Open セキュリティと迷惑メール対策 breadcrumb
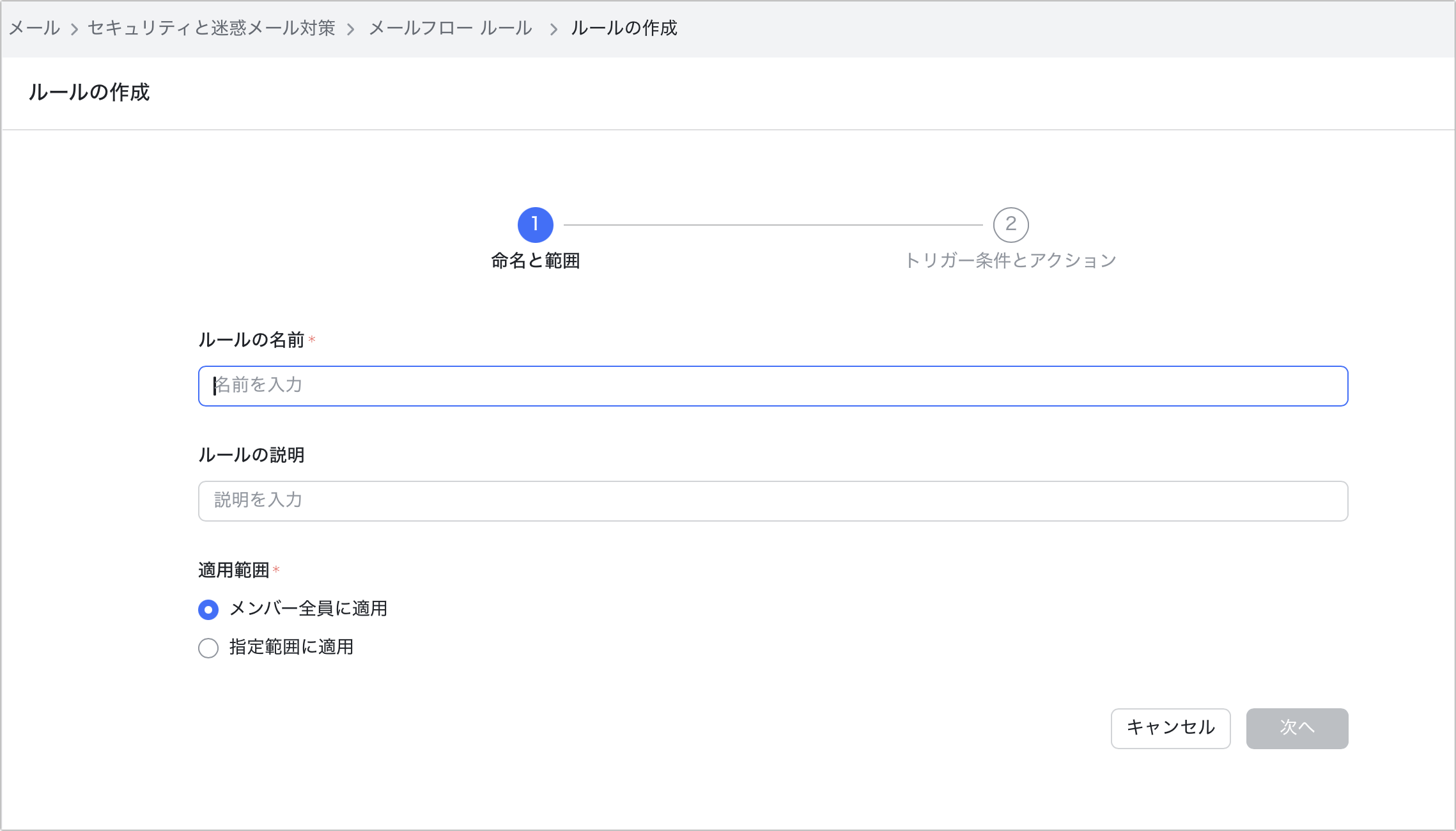The image size is (1456, 831). tap(211, 28)
